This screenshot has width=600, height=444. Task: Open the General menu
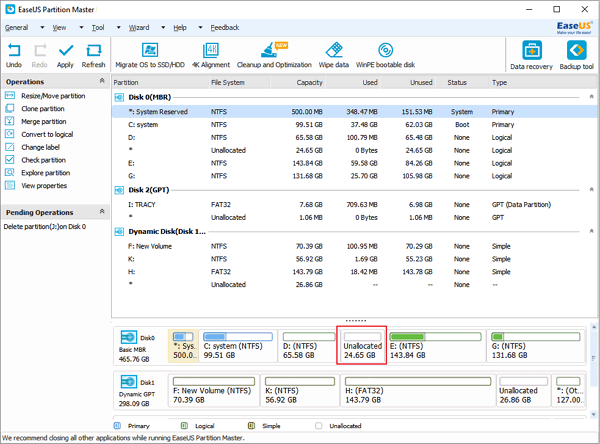[16, 28]
